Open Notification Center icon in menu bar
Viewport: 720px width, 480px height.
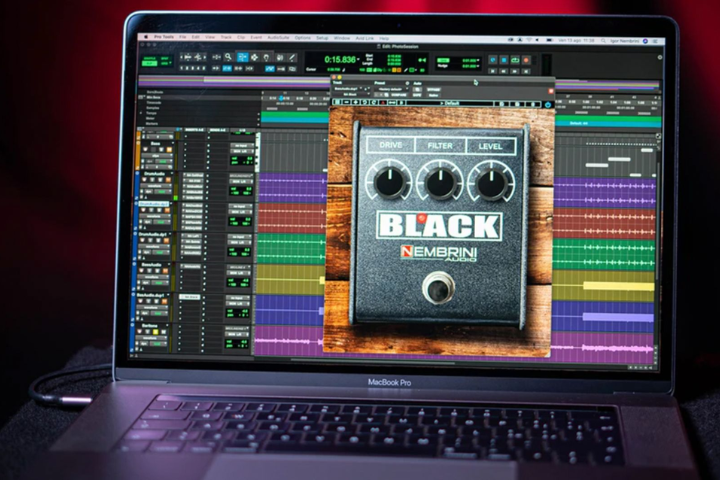[x=655, y=41]
